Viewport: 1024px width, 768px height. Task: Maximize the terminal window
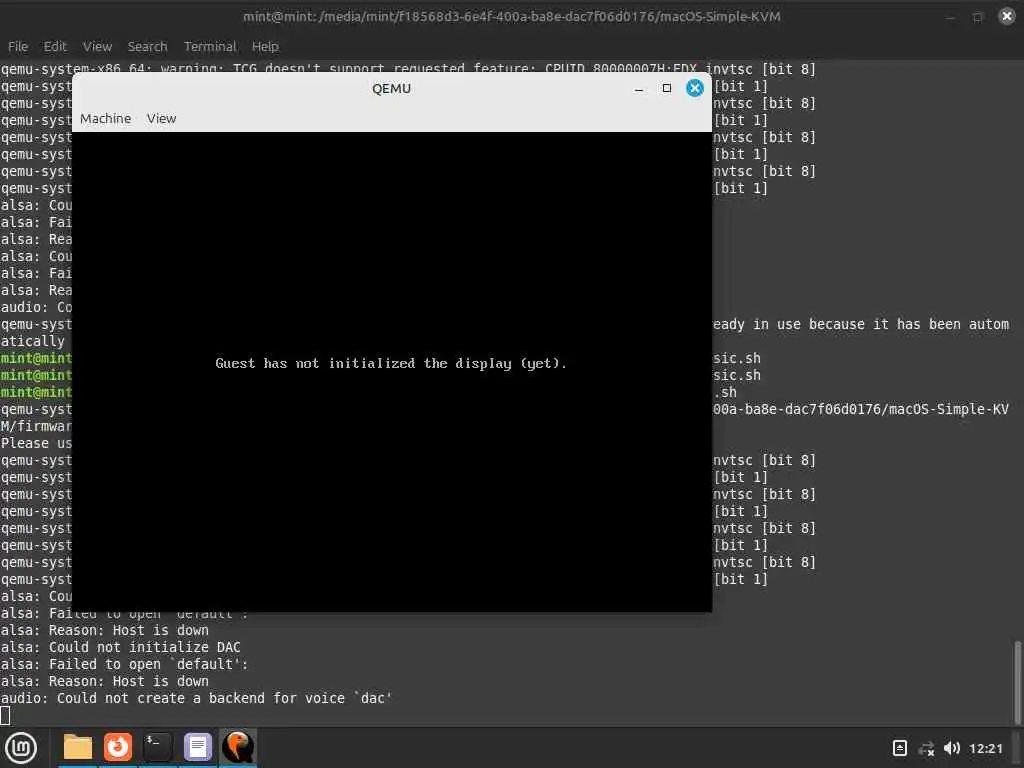click(978, 17)
